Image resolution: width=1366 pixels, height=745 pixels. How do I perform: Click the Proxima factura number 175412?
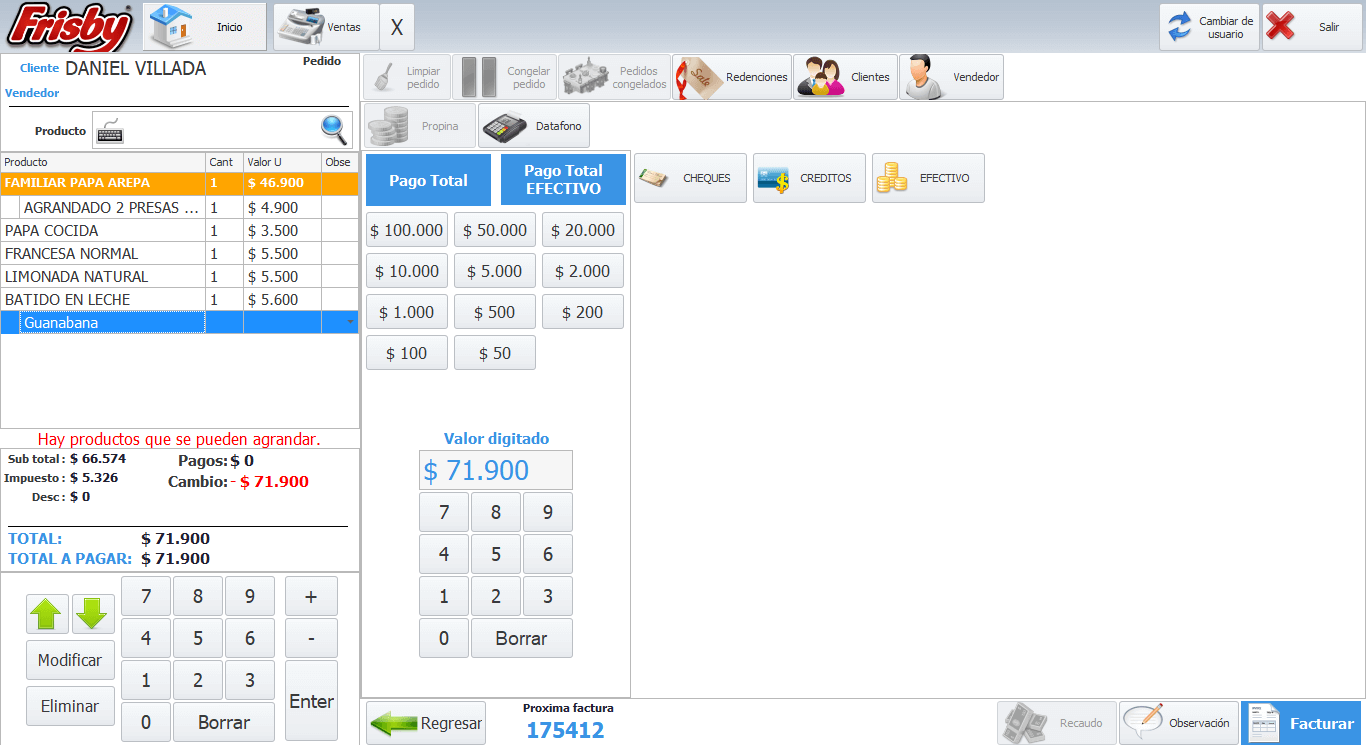point(566,730)
